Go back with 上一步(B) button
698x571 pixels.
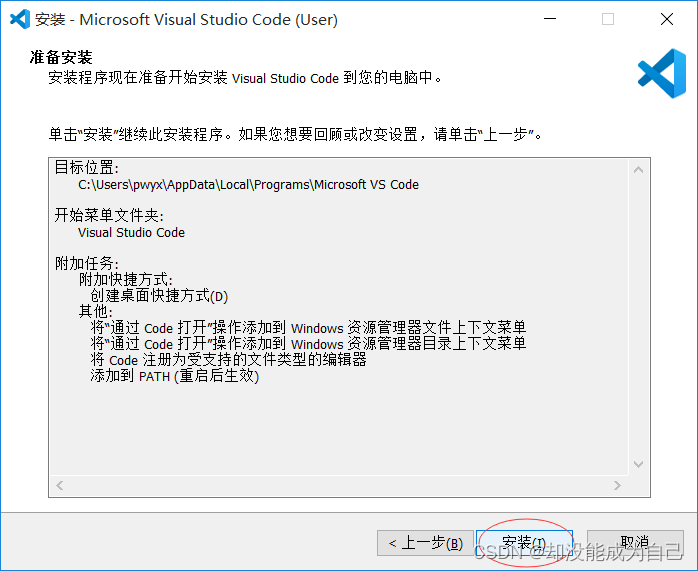[425, 543]
